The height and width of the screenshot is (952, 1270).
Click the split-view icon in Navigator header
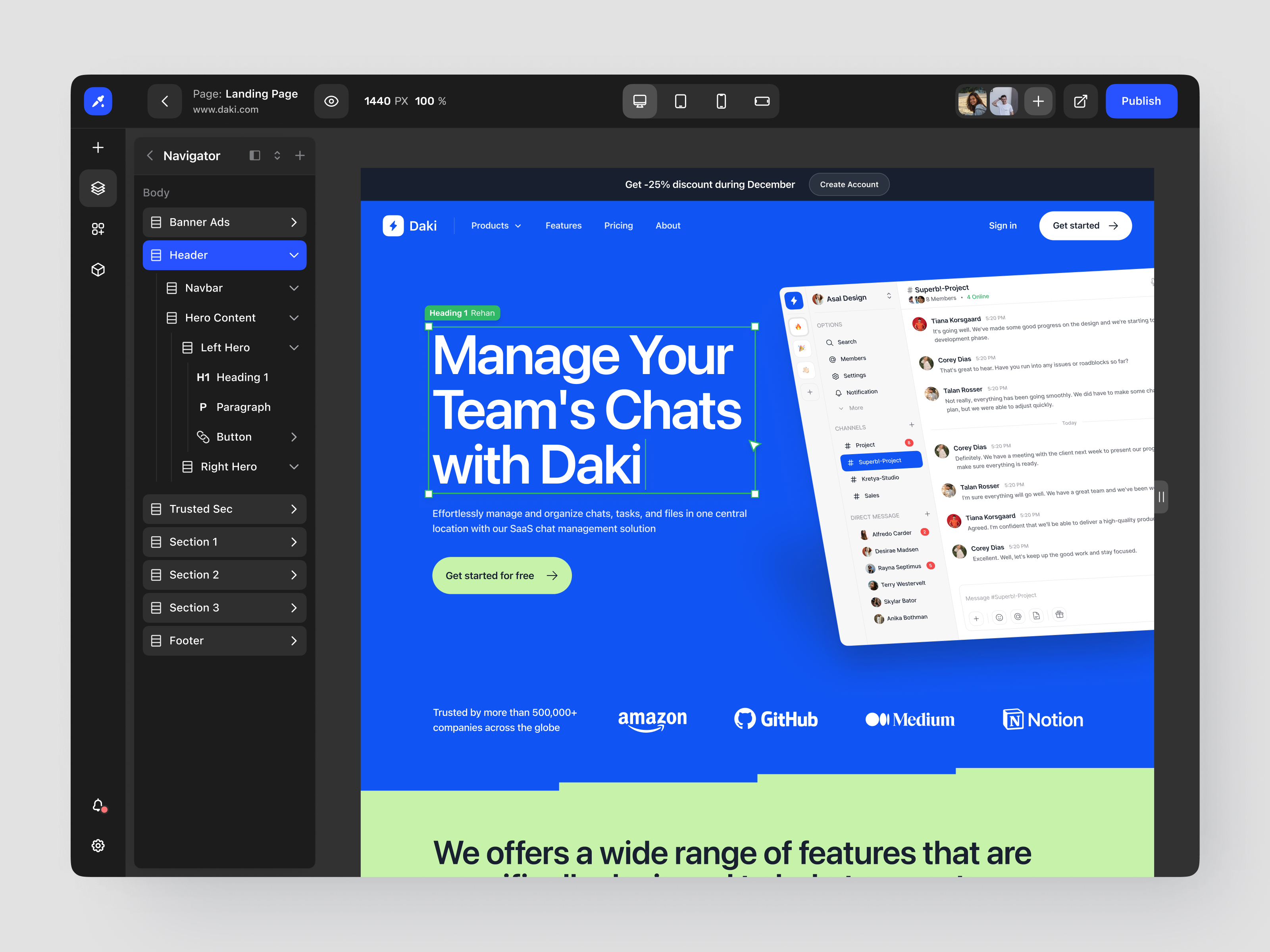[x=255, y=155]
